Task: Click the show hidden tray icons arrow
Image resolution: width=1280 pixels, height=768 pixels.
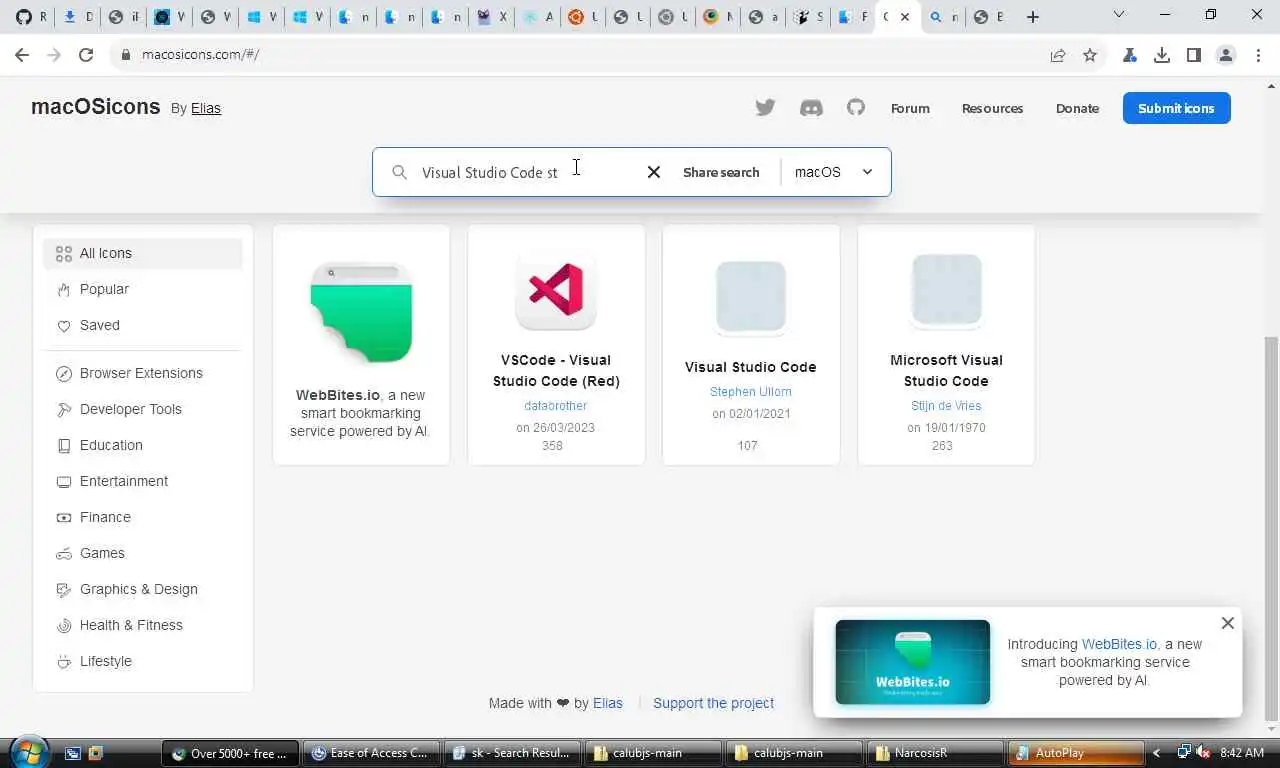Action: point(1157,753)
